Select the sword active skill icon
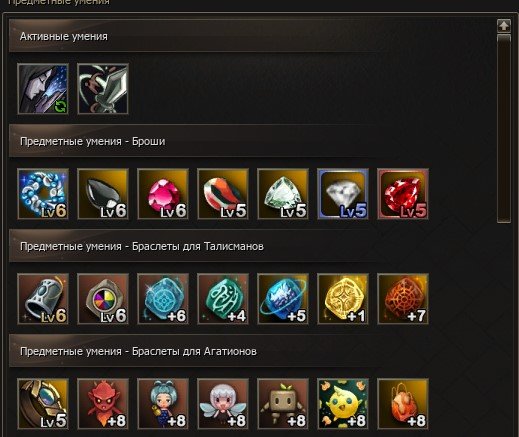519x437 pixels. tap(103, 89)
